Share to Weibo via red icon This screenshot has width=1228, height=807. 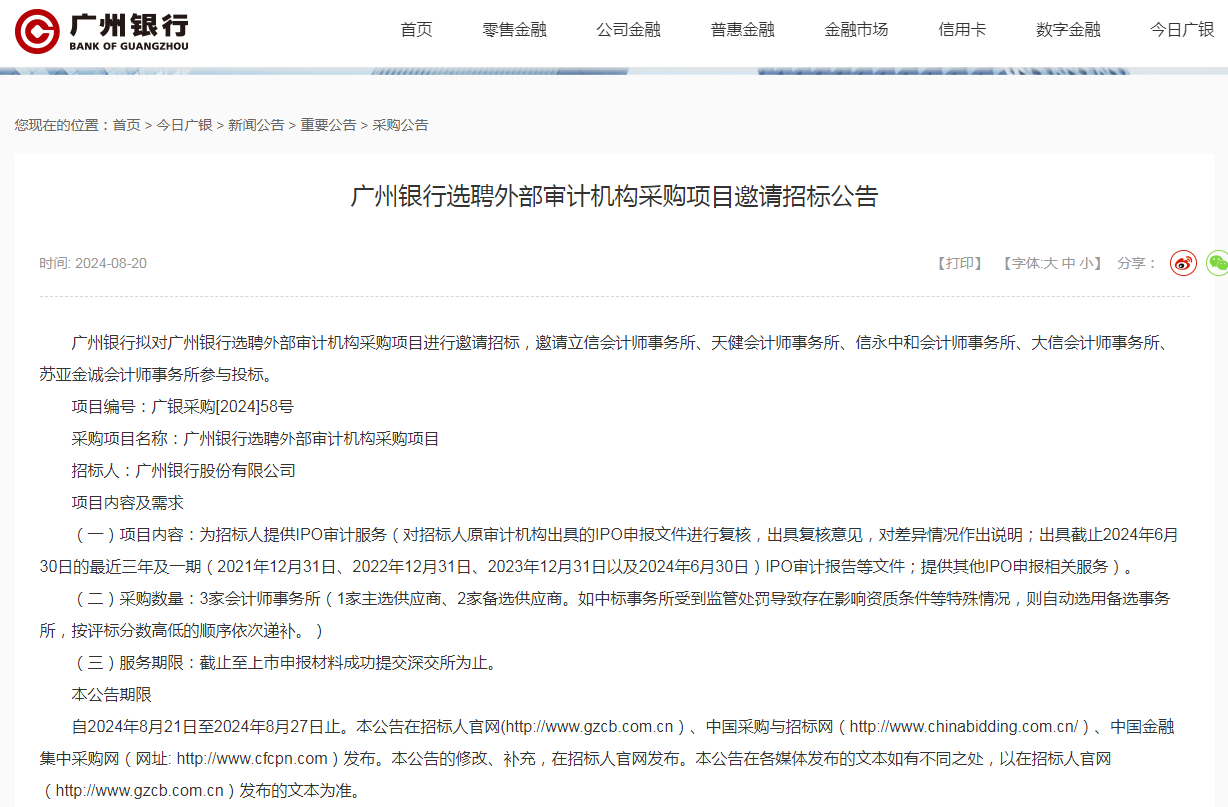pos(1184,263)
